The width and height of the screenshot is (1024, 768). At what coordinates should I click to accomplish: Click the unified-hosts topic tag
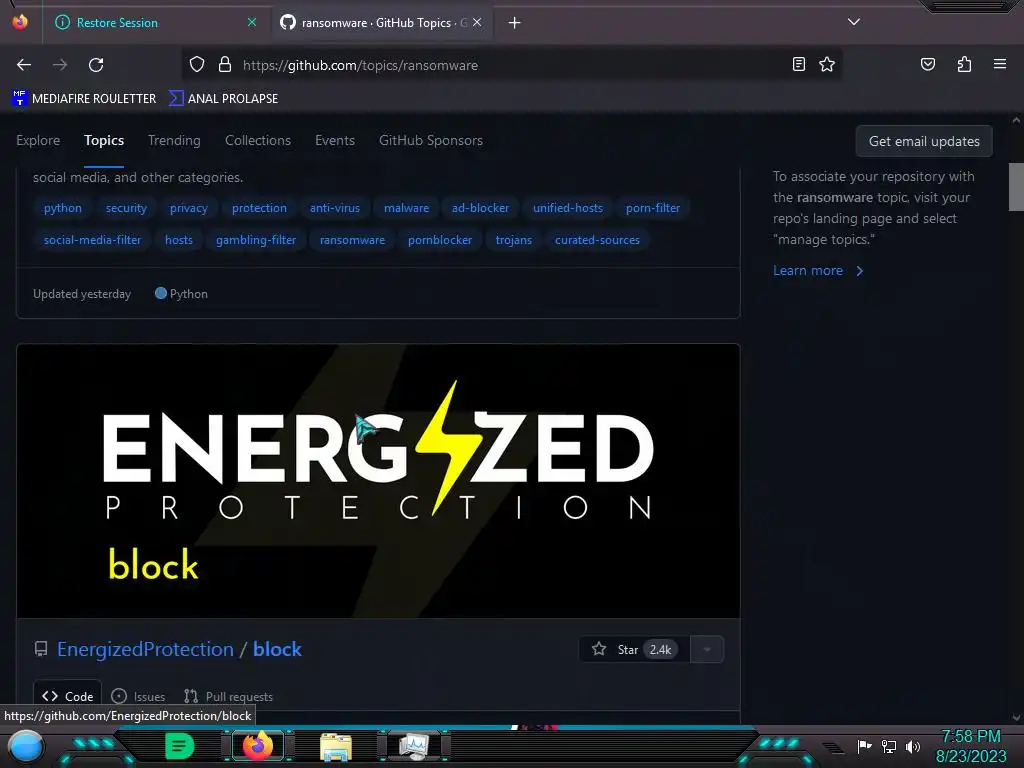click(x=568, y=208)
